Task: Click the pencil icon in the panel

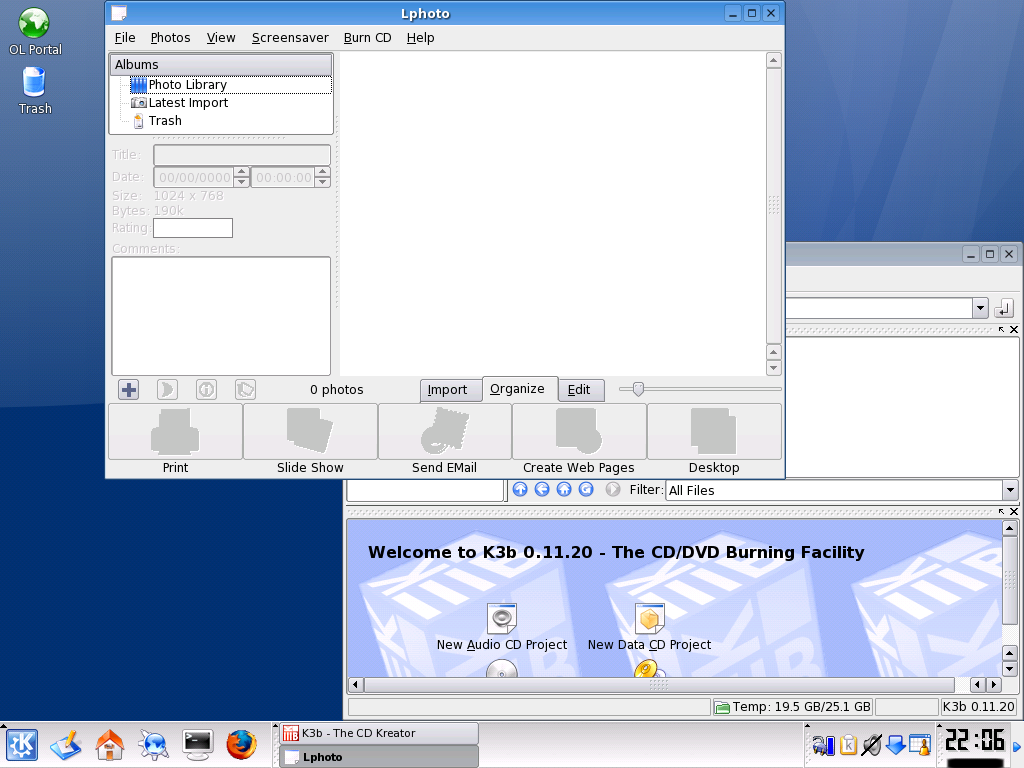Action: pos(65,745)
